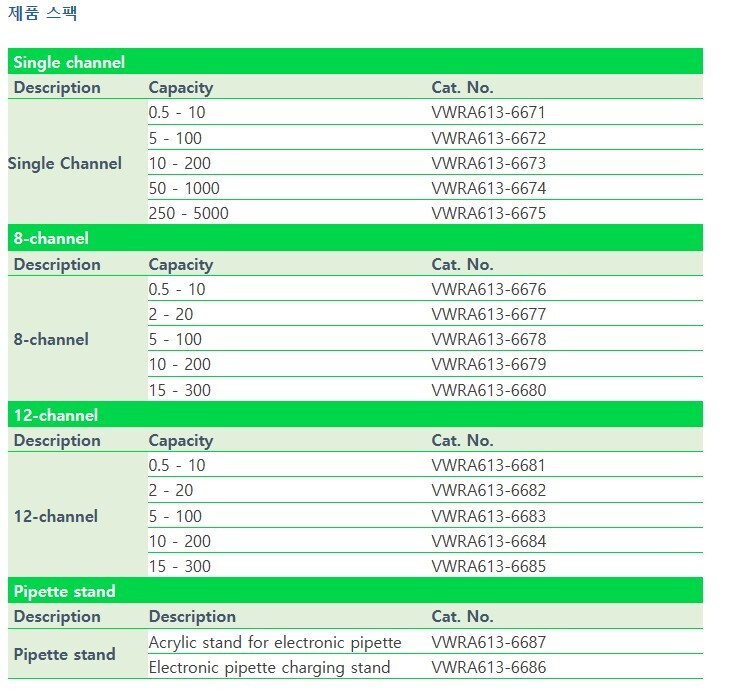Click the green 'Pipette stand' section header
Screen dimensions: 750x690
pos(355,591)
